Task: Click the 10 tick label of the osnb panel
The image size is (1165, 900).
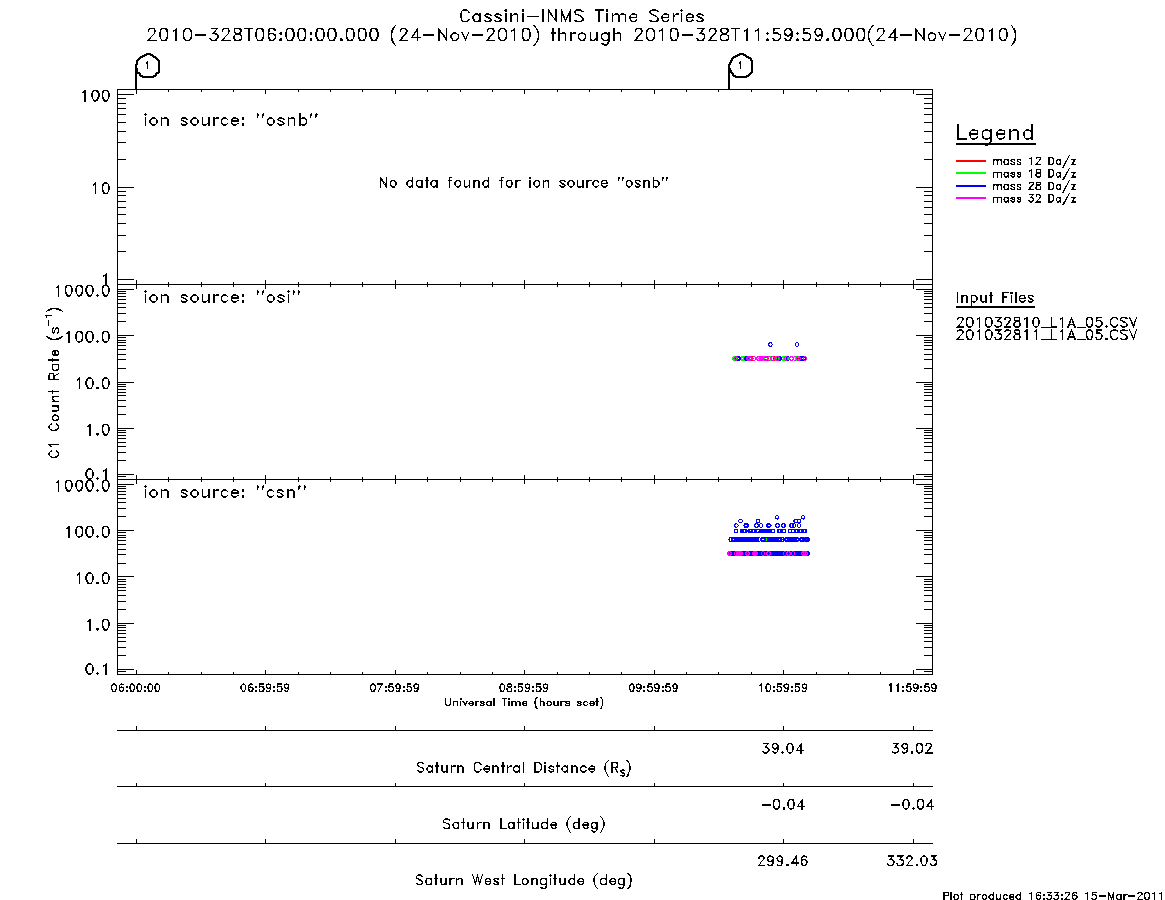Action: (101, 189)
